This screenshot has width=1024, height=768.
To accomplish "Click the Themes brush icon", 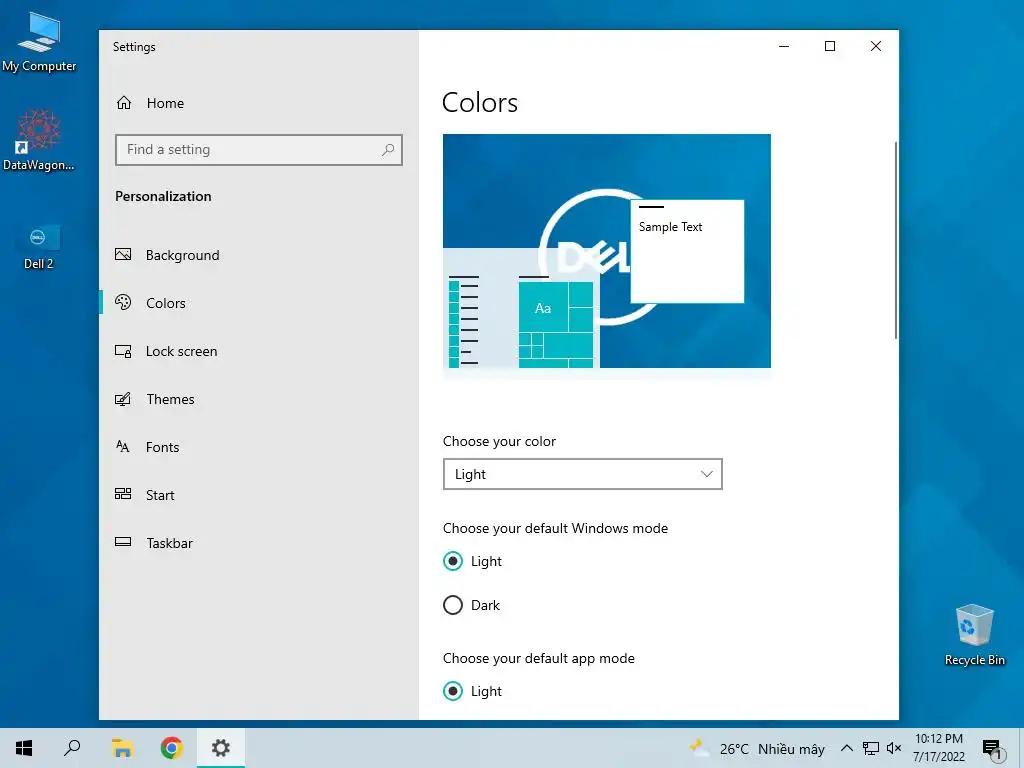I will pos(123,399).
